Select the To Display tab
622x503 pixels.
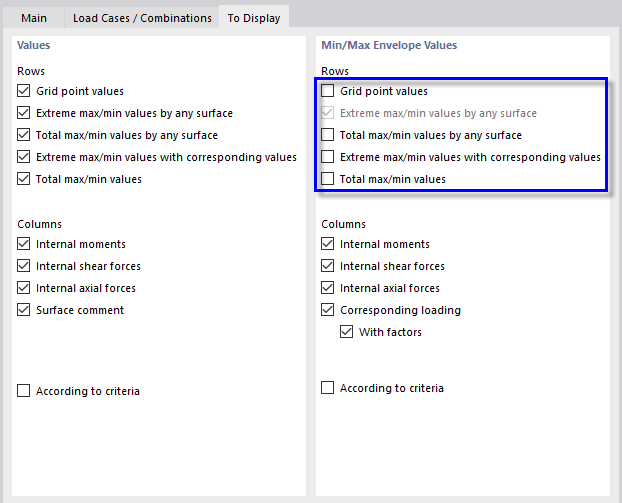[x=253, y=18]
